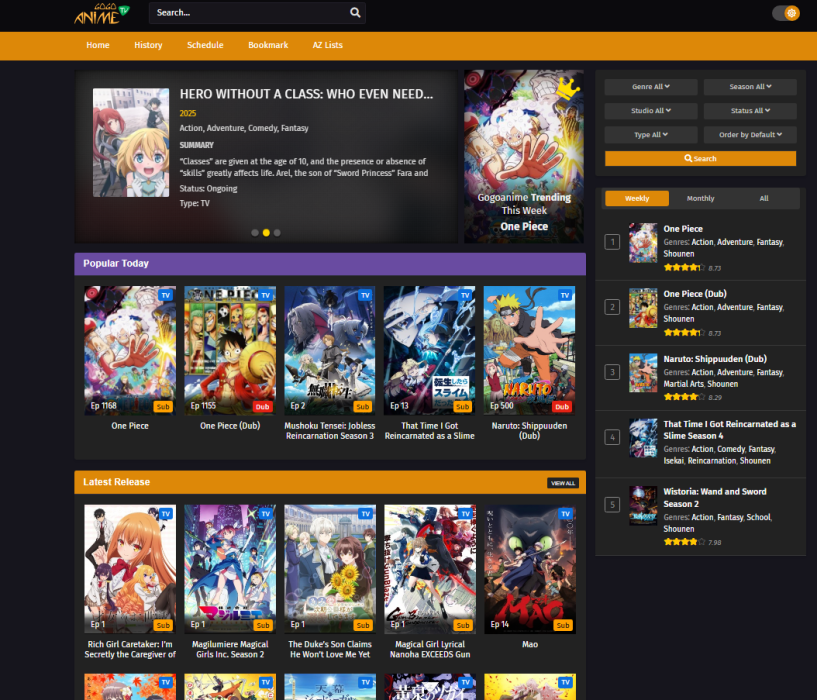Image resolution: width=817 pixels, height=700 pixels.
Task: Open the Mushoku Tensei Jobless Reincarnation title link
Action: click(330, 431)
